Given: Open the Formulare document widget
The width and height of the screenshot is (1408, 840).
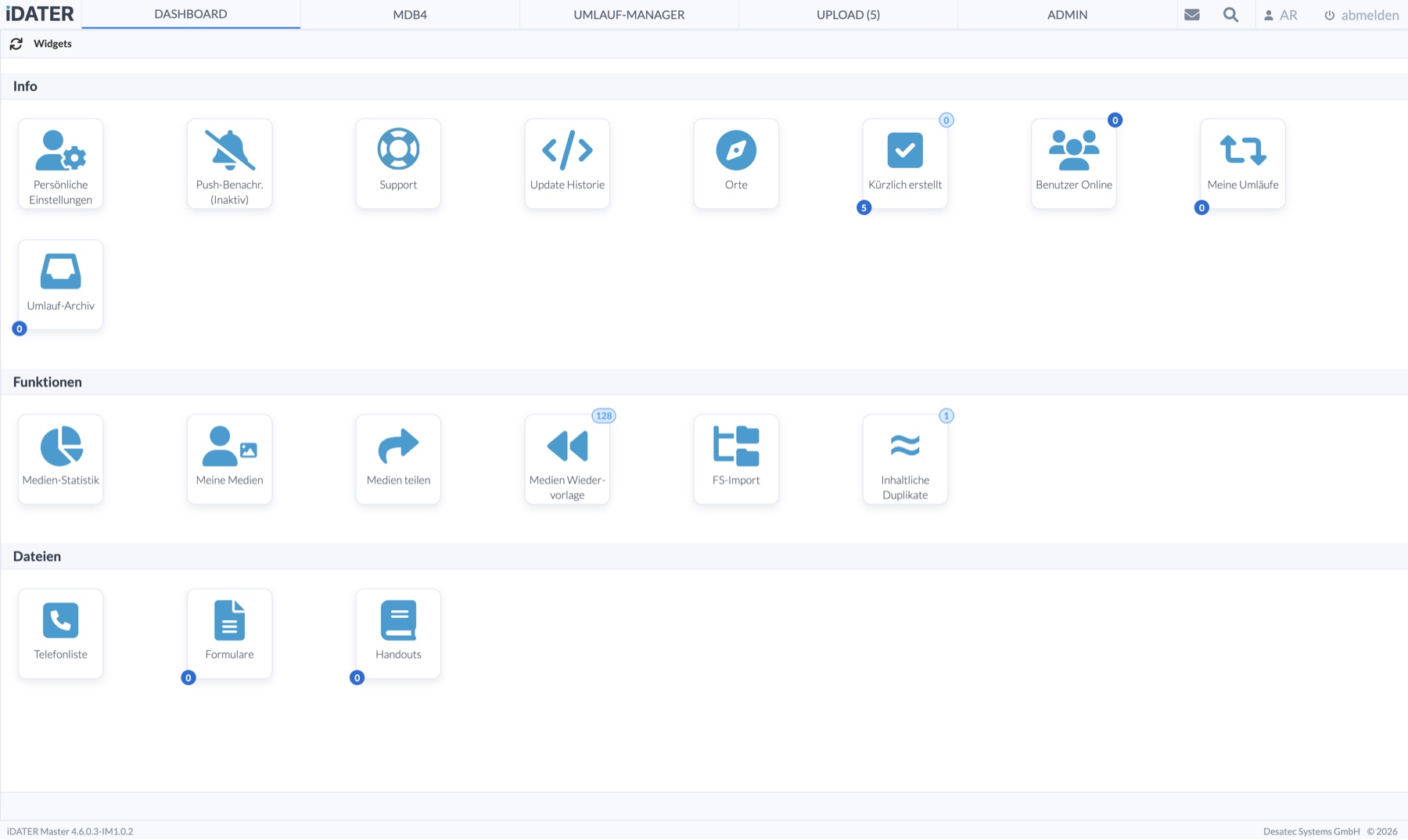Looking at the screenshot, I should (x=229, y=634).
